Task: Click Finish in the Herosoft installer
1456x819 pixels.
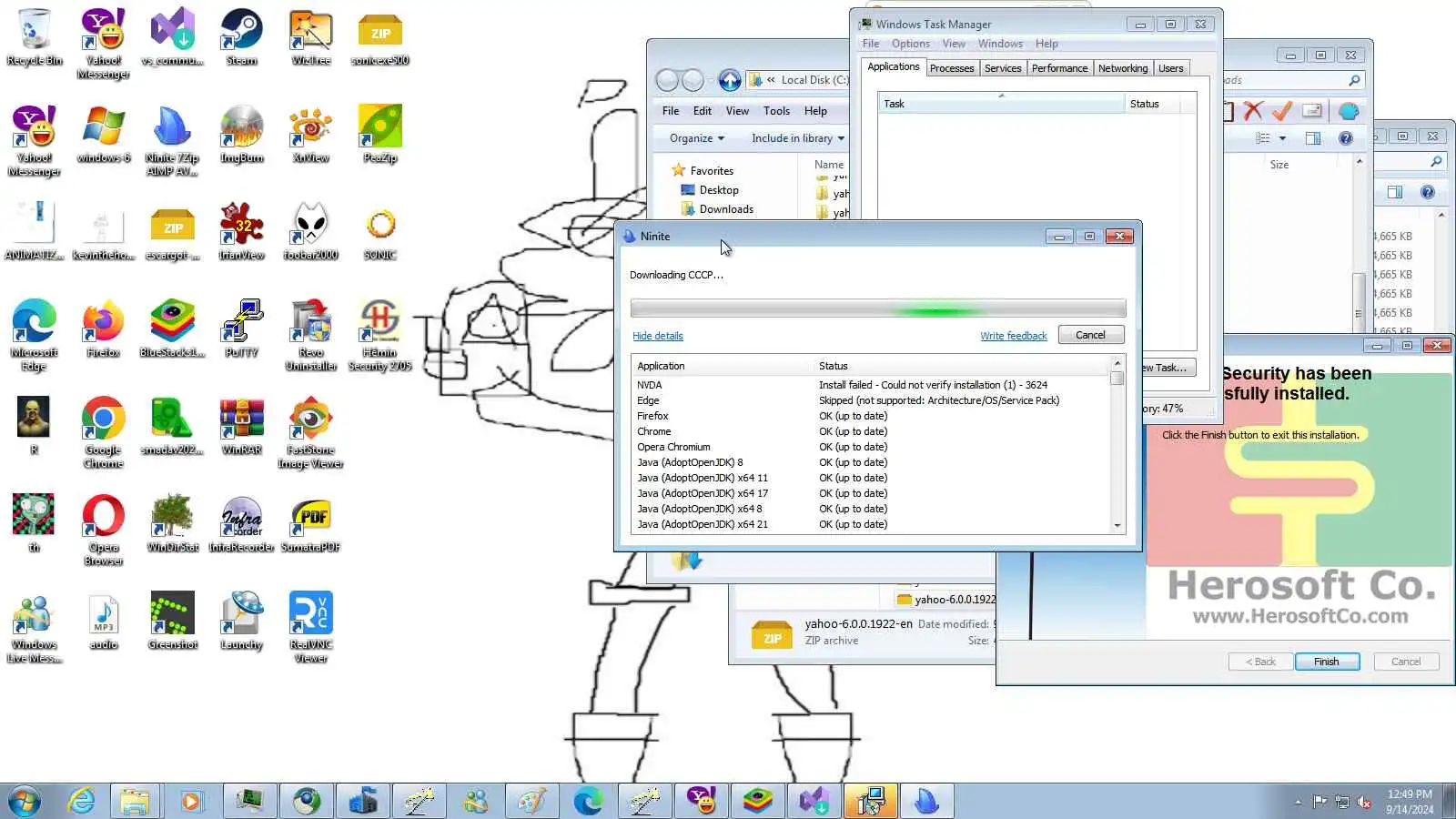Action: pos(1326,662)
